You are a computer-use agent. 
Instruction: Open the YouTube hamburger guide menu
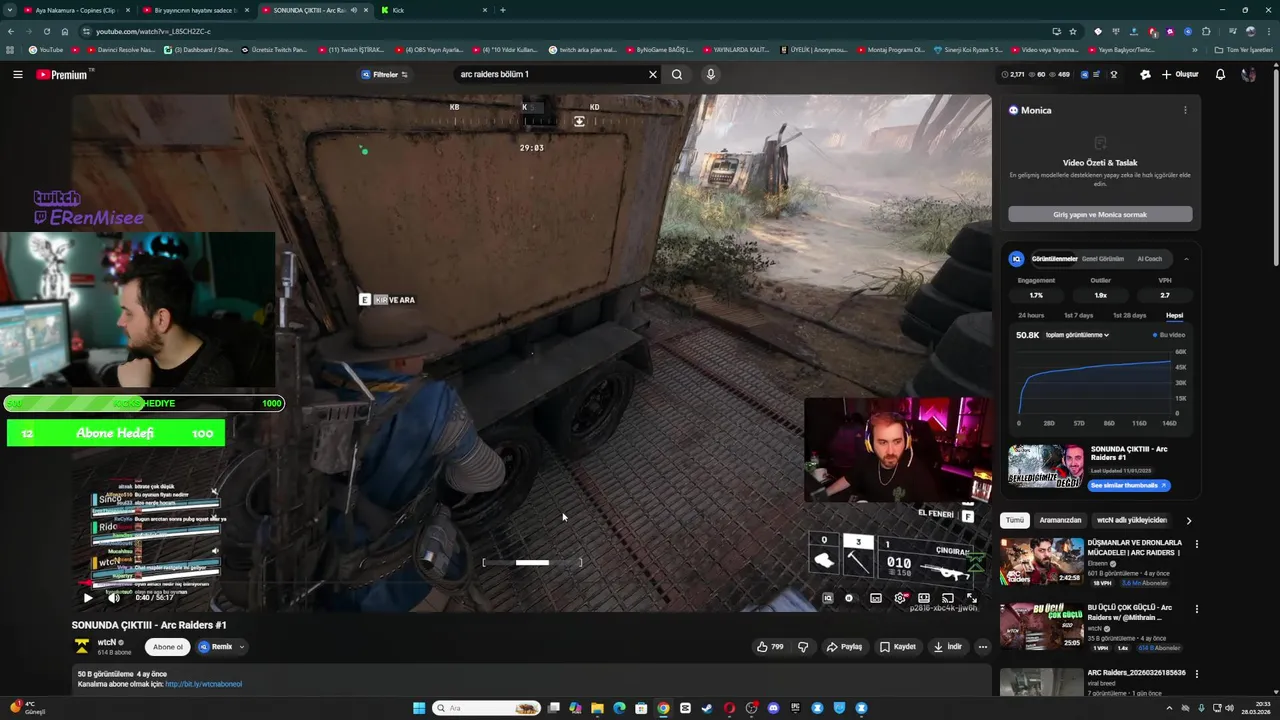[x=17, y=74]
